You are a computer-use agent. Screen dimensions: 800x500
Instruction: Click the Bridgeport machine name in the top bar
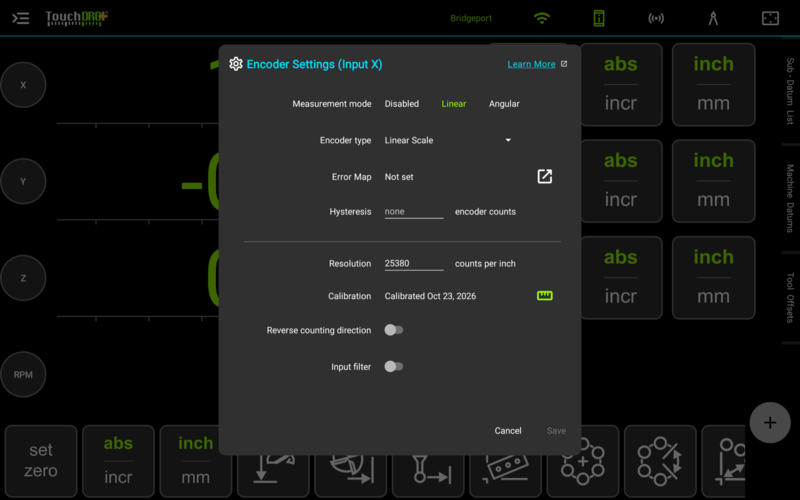(471, 18)
